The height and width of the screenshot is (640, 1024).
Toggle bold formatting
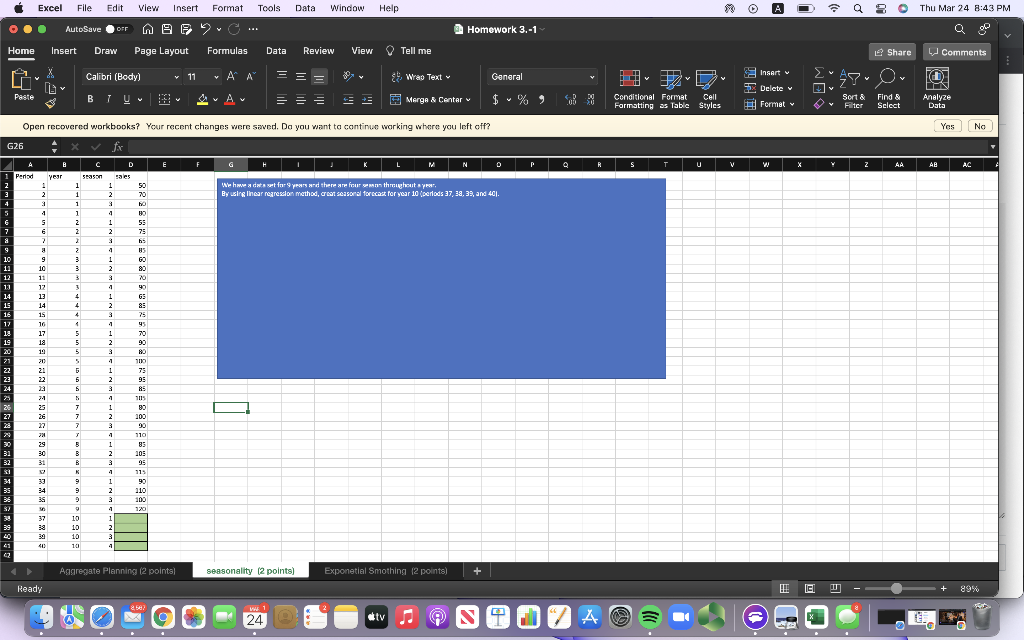tap(88, 99)
